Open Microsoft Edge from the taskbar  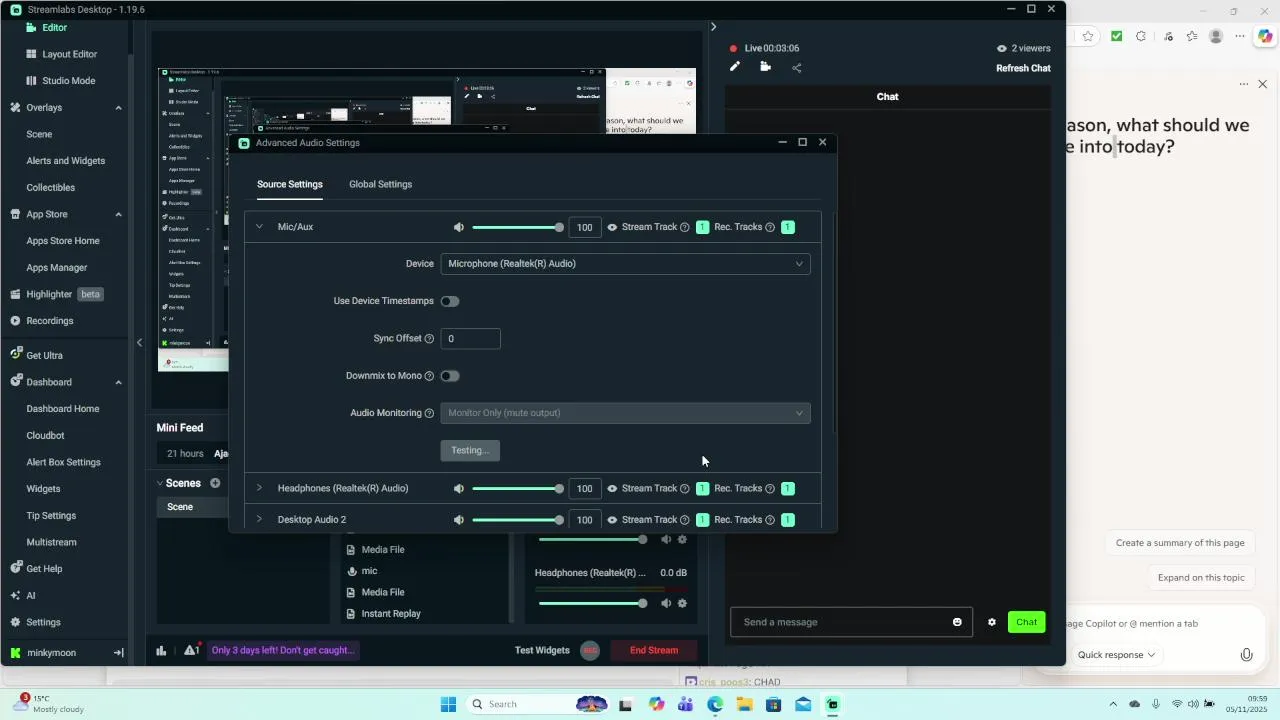click(715, 704)
